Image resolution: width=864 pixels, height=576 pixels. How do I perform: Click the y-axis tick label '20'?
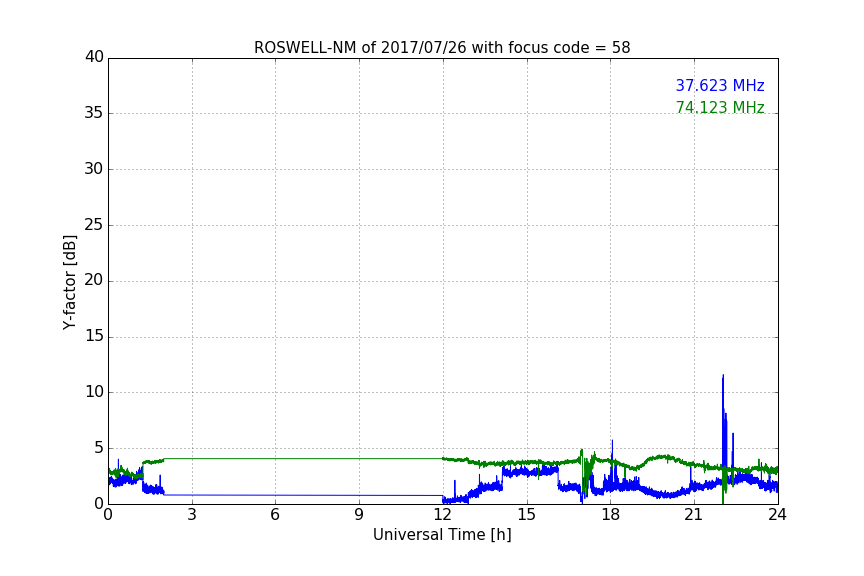(94, 281)
